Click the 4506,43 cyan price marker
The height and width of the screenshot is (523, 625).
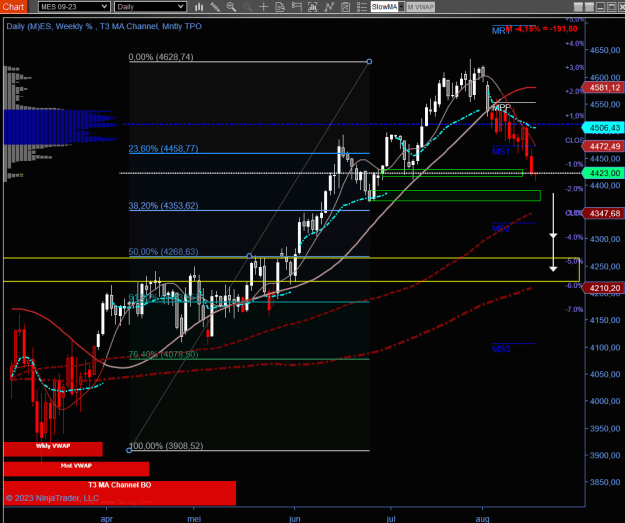pos(603,128)
